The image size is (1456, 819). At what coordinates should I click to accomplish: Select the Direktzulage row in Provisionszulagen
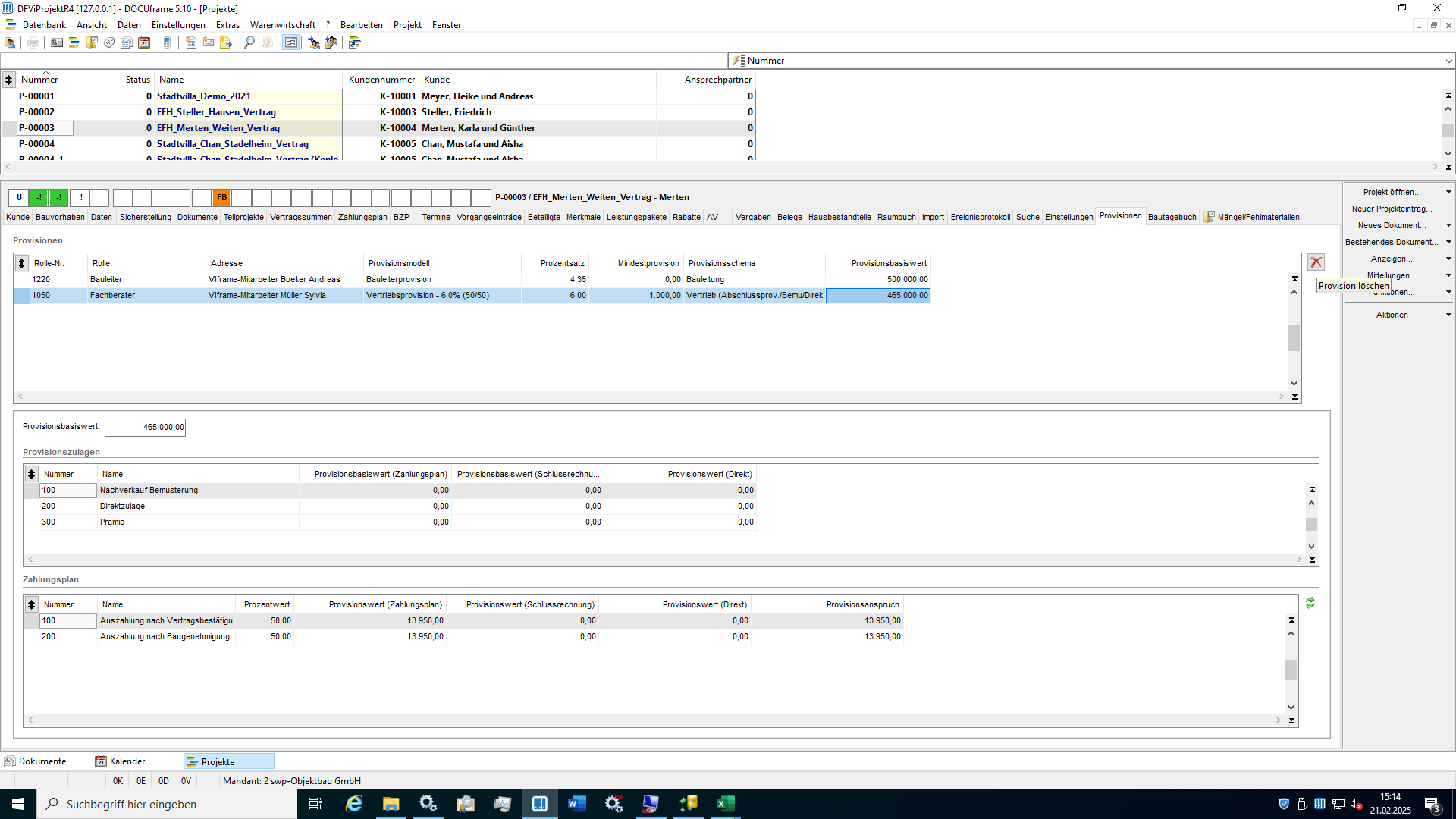(390, 506)
